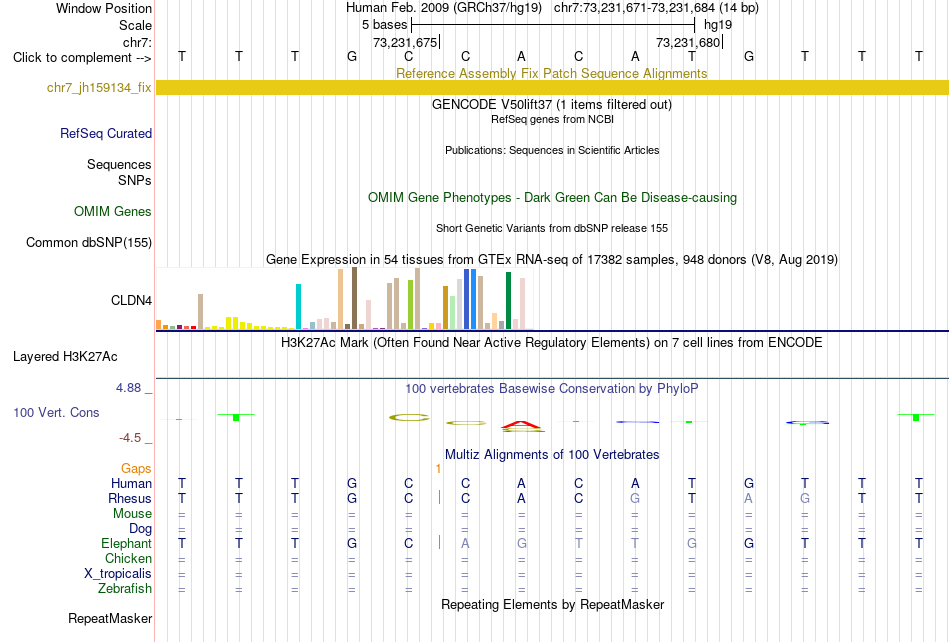950x642 pixels.
Task: Open 'Publications: Sequences in Scientific Articles' title
Action: 552,150
